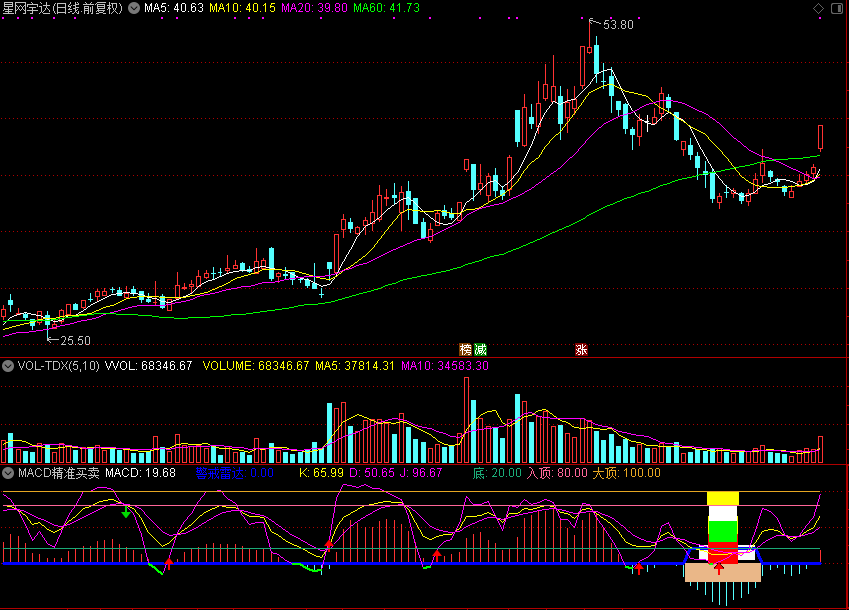Click the 入顶: 80.00 label
Screen dimensions: 849x610
point(557,473)
